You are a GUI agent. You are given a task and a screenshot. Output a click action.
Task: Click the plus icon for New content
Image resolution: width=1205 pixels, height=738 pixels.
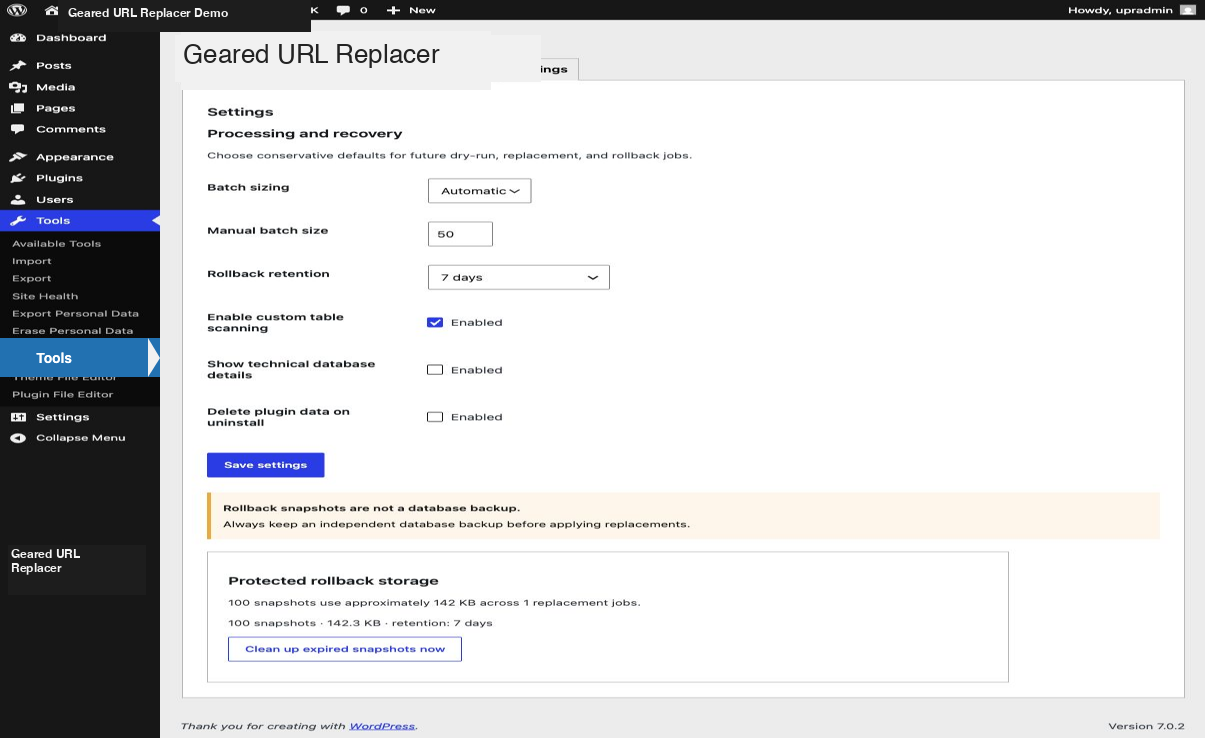(393, 10)
